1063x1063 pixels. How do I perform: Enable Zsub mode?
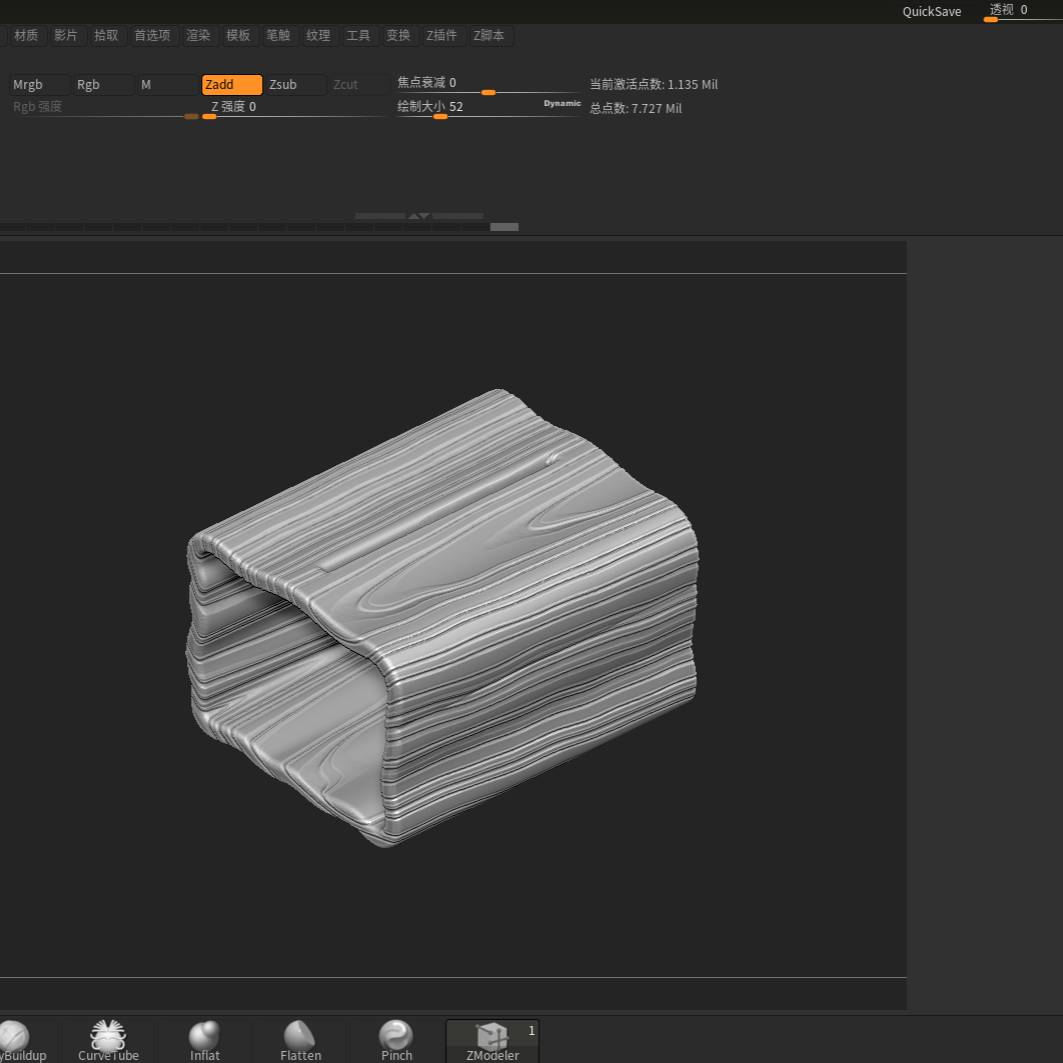(295, 85)
